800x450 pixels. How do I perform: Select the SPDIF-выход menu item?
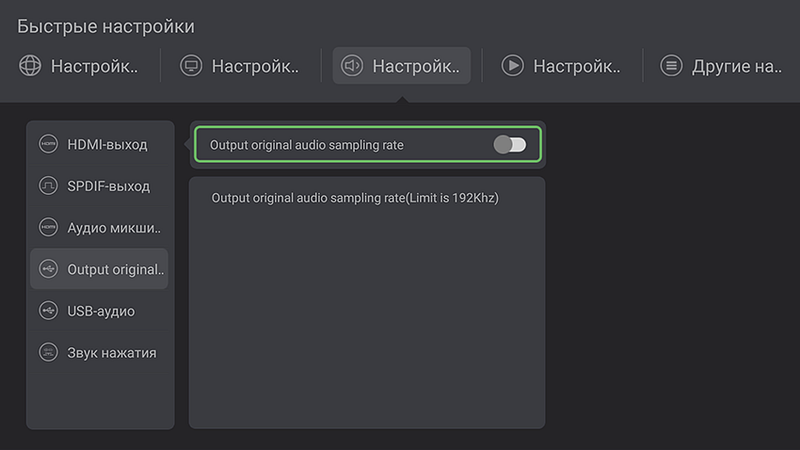(108, 186)
